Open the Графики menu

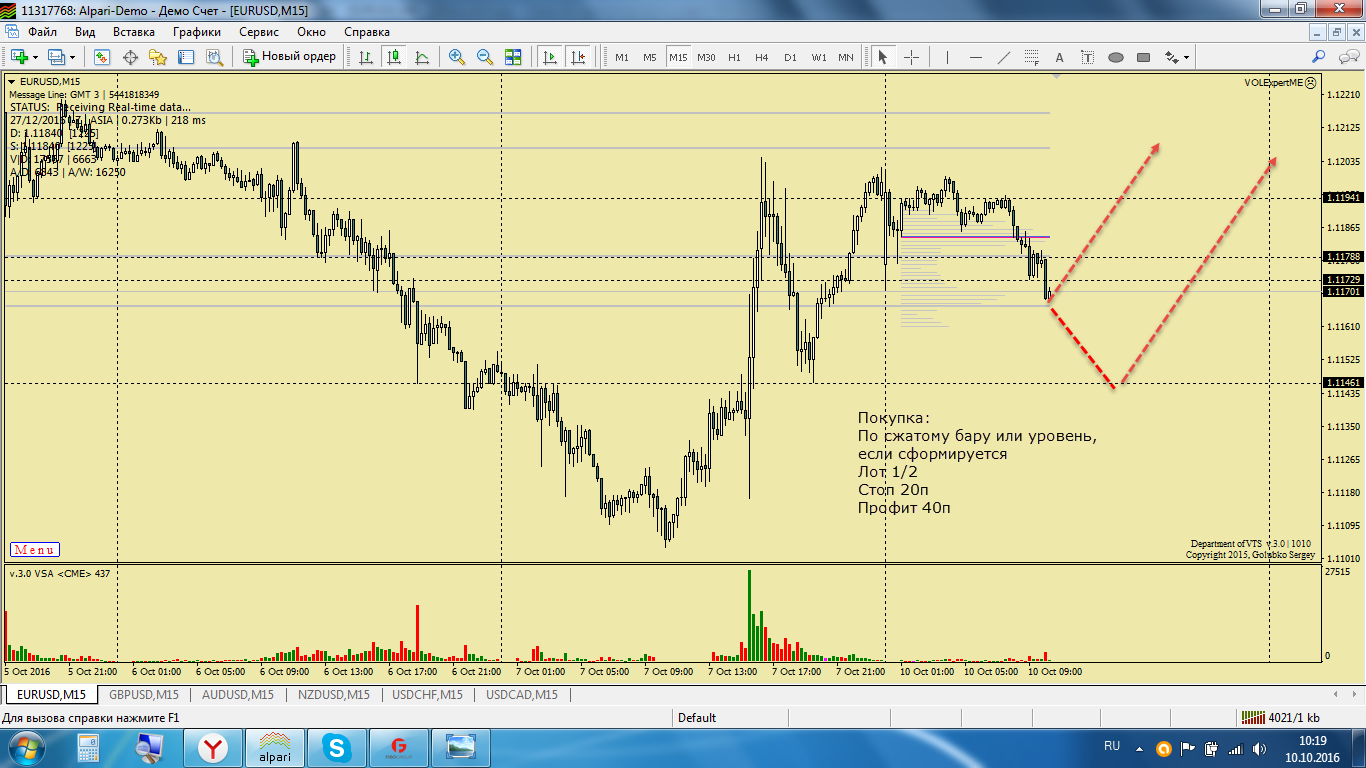tap(196, 31)
